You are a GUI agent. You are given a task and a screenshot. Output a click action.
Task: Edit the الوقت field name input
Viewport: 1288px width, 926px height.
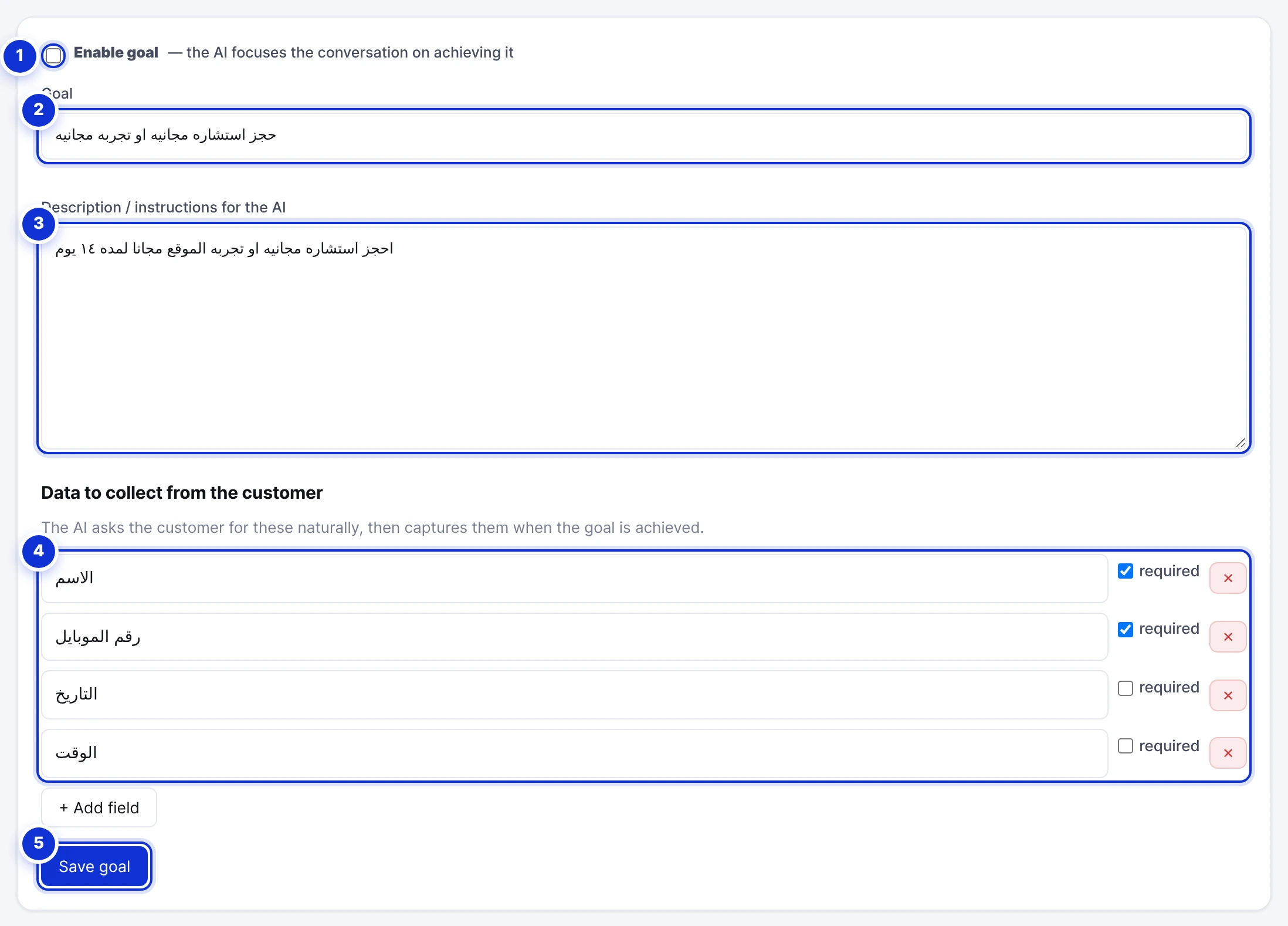(574, 753)
